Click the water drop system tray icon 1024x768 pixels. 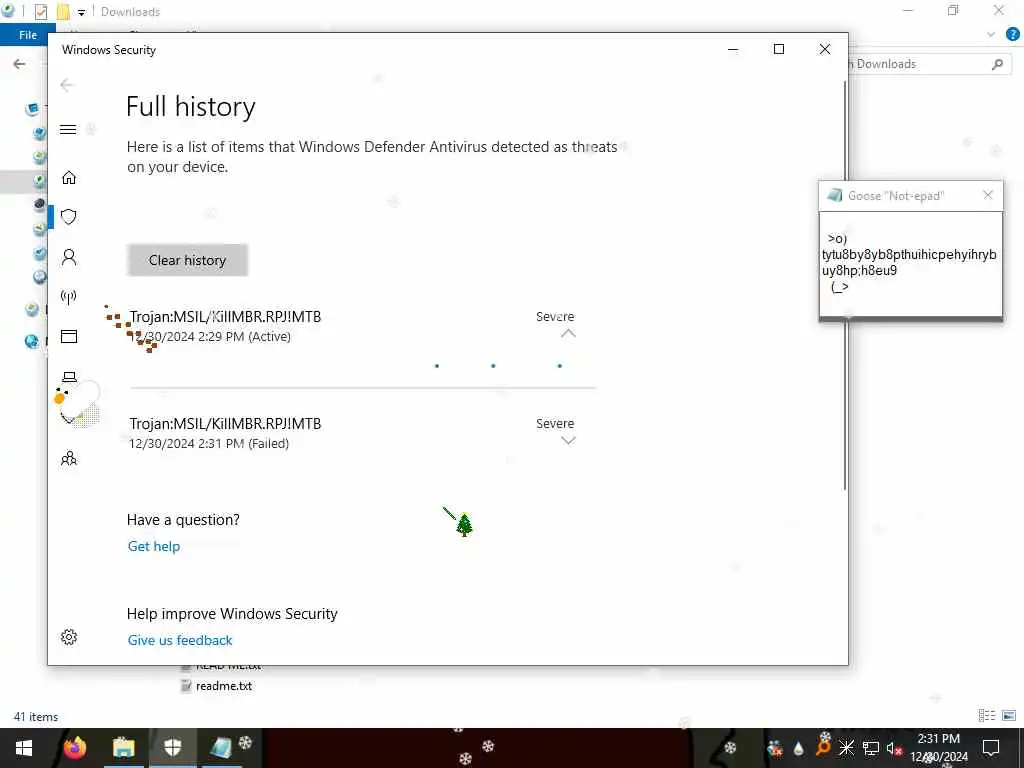(798, 748)
